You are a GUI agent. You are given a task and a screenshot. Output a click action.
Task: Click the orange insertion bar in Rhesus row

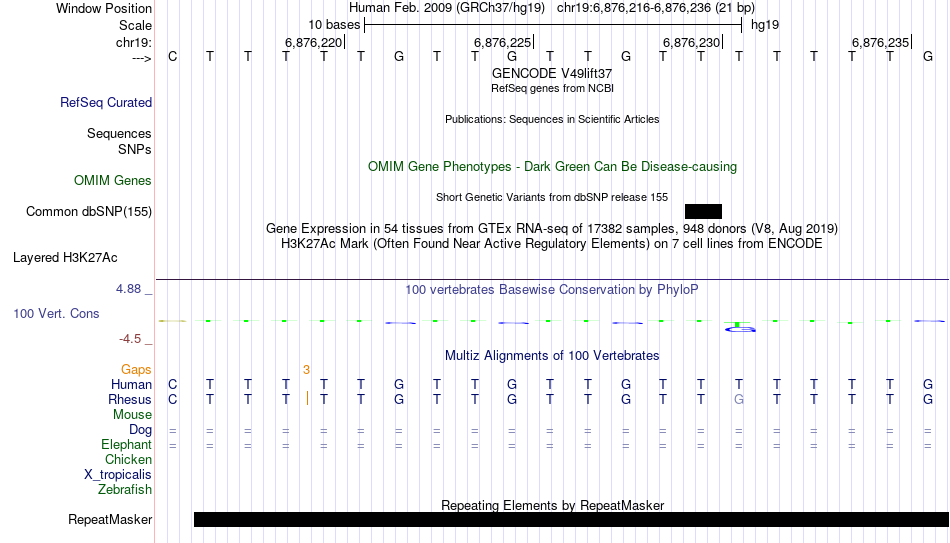pyautogui.click(x=308, y=398)
